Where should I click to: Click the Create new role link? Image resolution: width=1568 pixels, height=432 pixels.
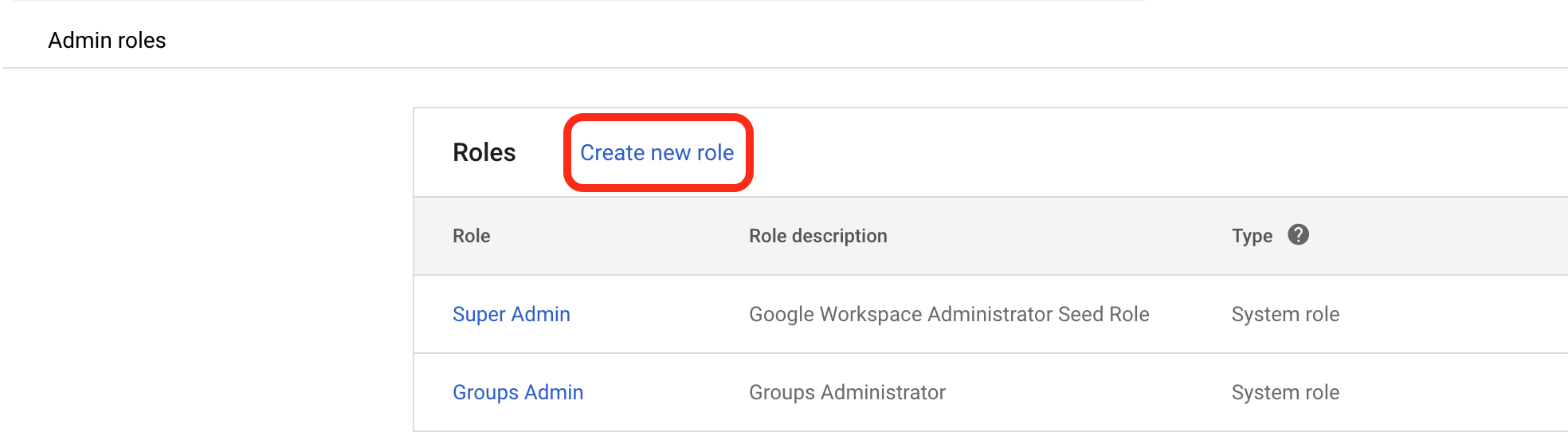657,152
